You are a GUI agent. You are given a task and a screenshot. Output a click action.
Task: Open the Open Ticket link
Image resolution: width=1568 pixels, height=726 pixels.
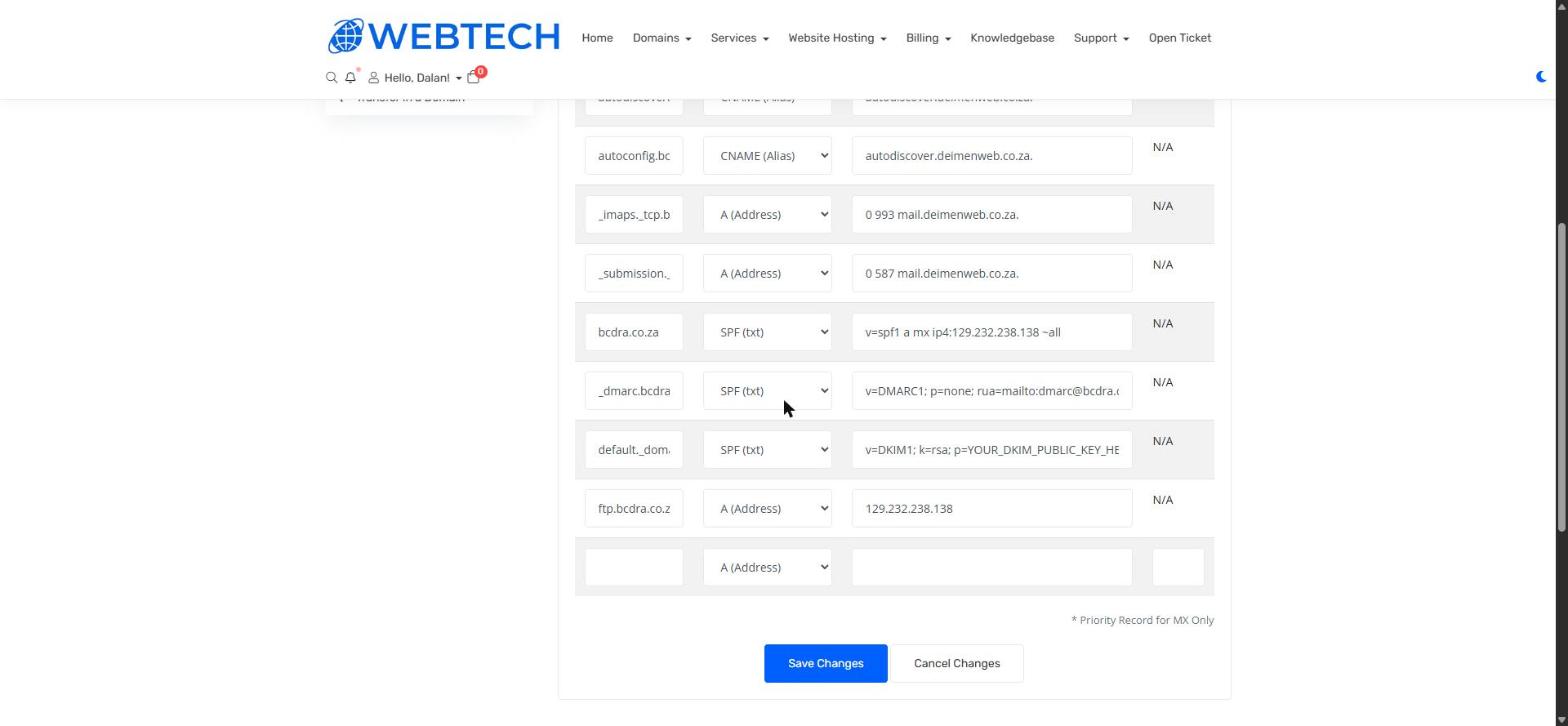coord(1180,38)
